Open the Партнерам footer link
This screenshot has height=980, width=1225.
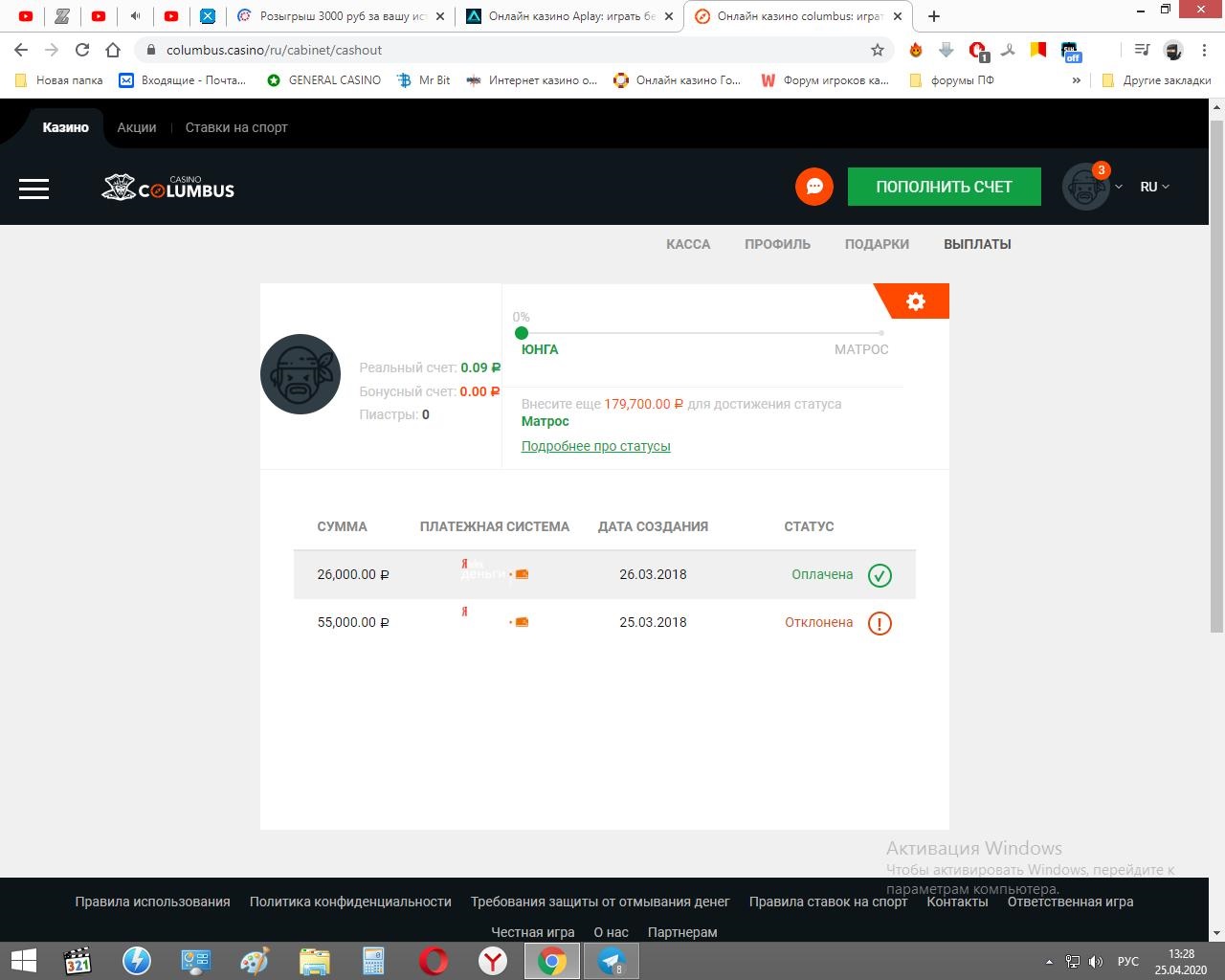(682, 932)
